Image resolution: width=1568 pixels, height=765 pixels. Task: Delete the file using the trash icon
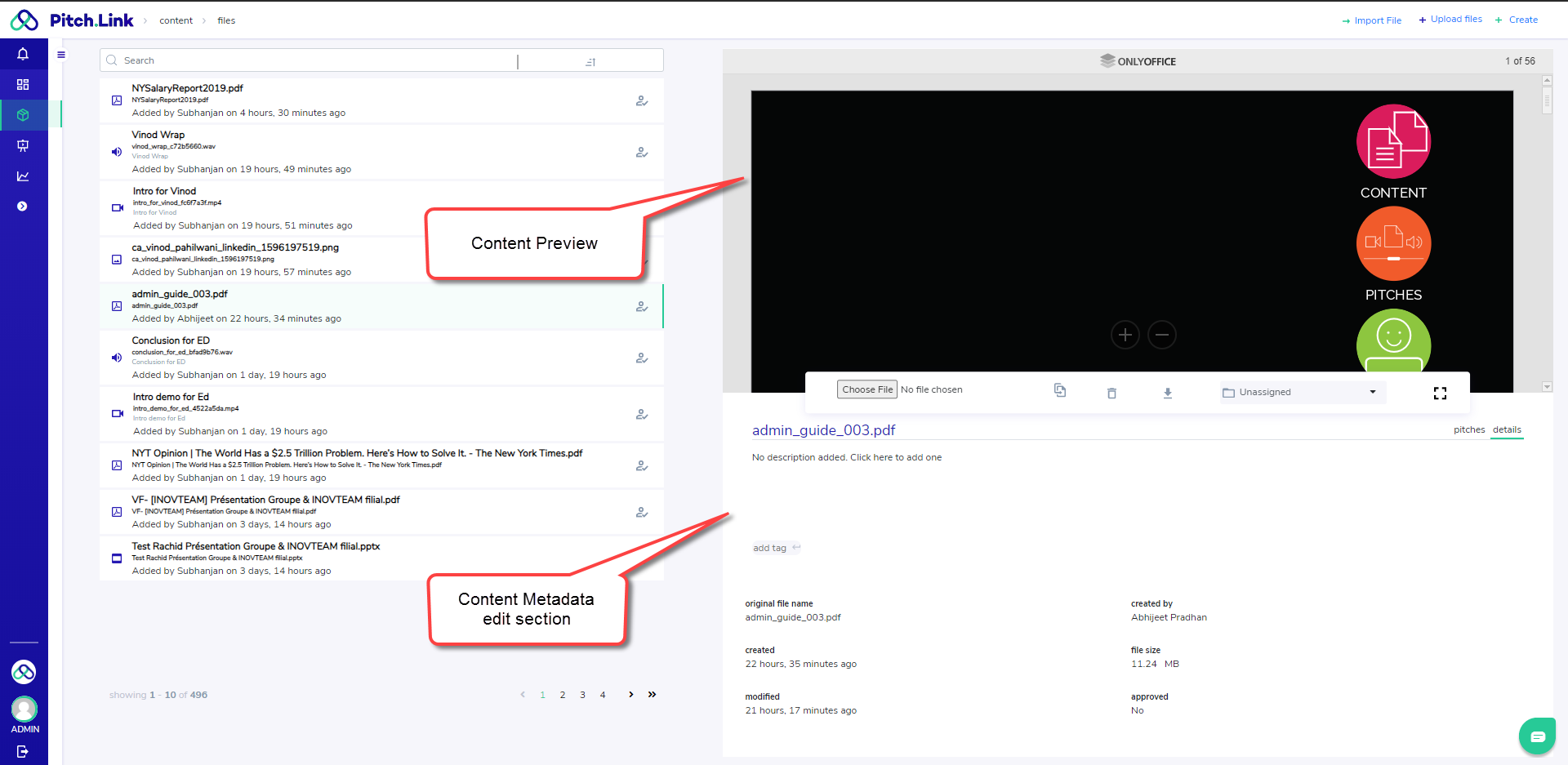tap(1111, 393)
